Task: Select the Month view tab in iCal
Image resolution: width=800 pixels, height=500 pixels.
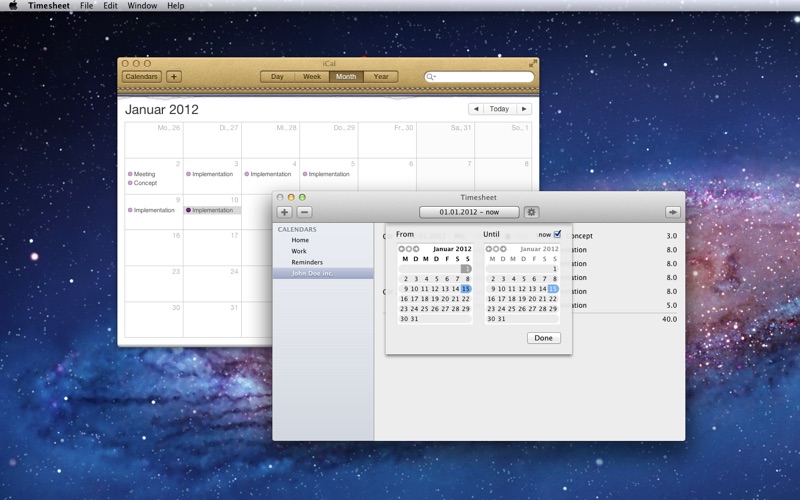Action: coord(346,77)
